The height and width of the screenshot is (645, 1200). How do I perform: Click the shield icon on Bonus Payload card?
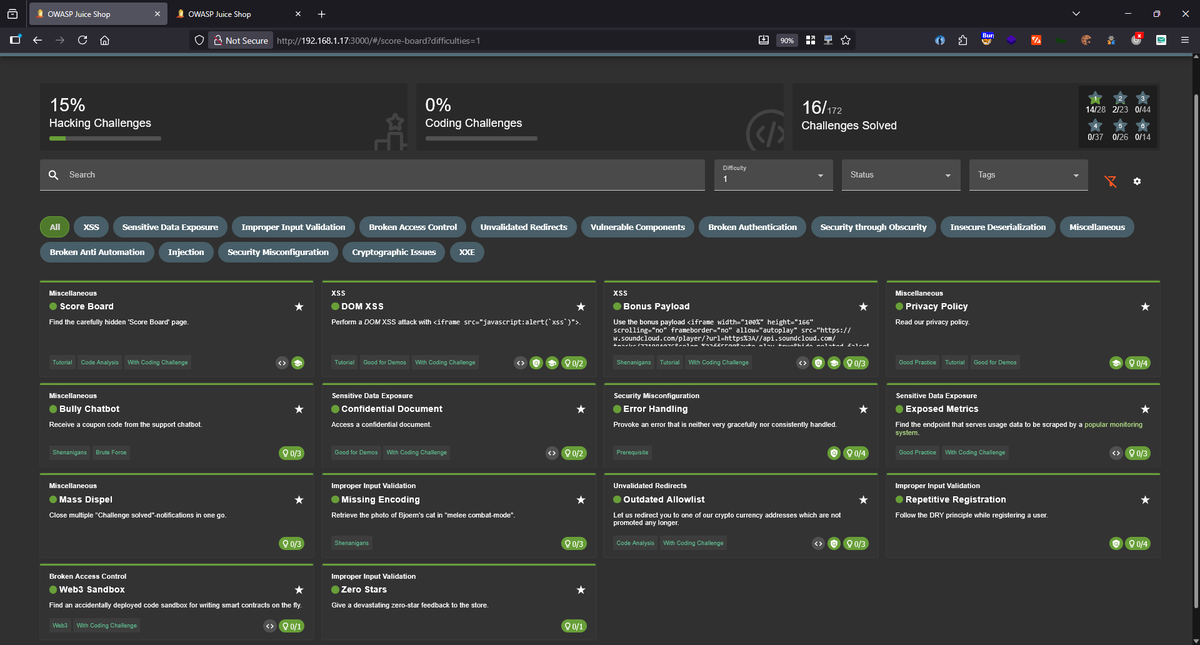tap(818, 362)
